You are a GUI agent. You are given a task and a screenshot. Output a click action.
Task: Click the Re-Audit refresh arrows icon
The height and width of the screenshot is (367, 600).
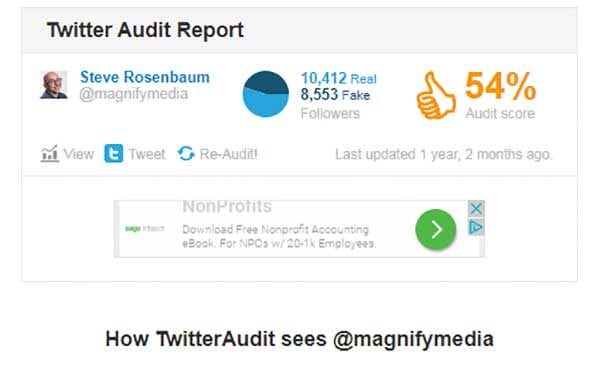pos(186,153)
